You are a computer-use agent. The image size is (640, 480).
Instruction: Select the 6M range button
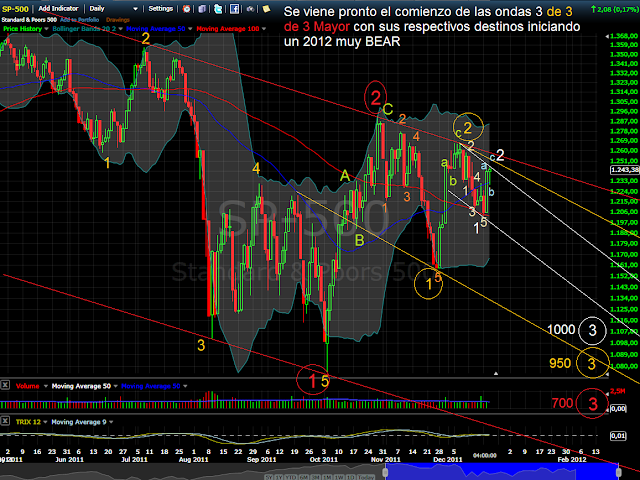pos(304,477)
